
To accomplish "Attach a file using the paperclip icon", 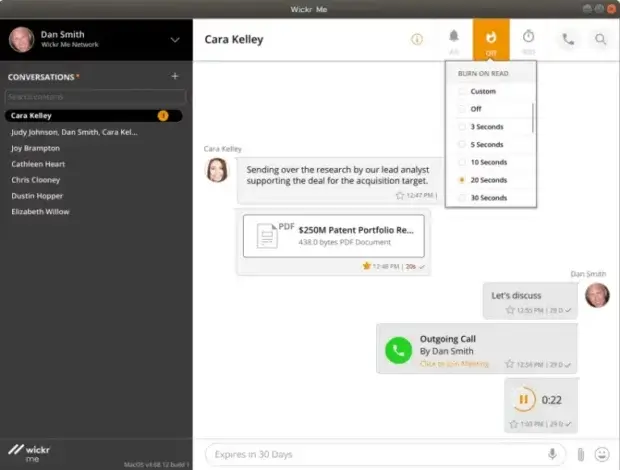I will [580, 454].
